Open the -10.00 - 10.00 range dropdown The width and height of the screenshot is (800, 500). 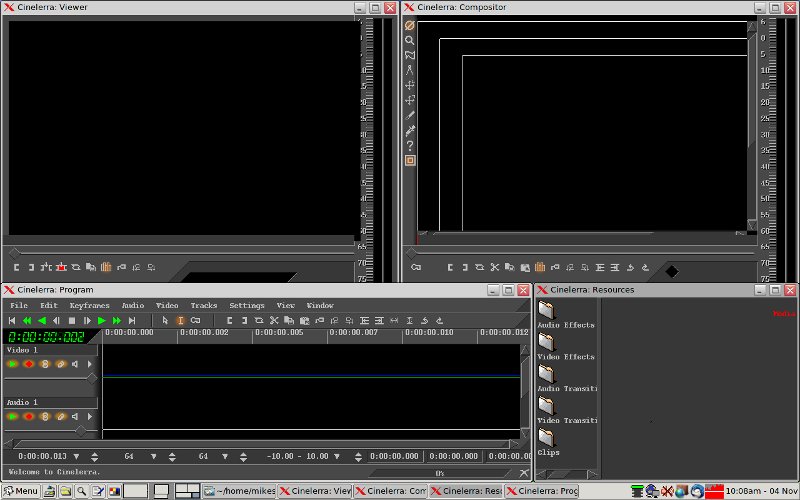[x=337, y=456]
